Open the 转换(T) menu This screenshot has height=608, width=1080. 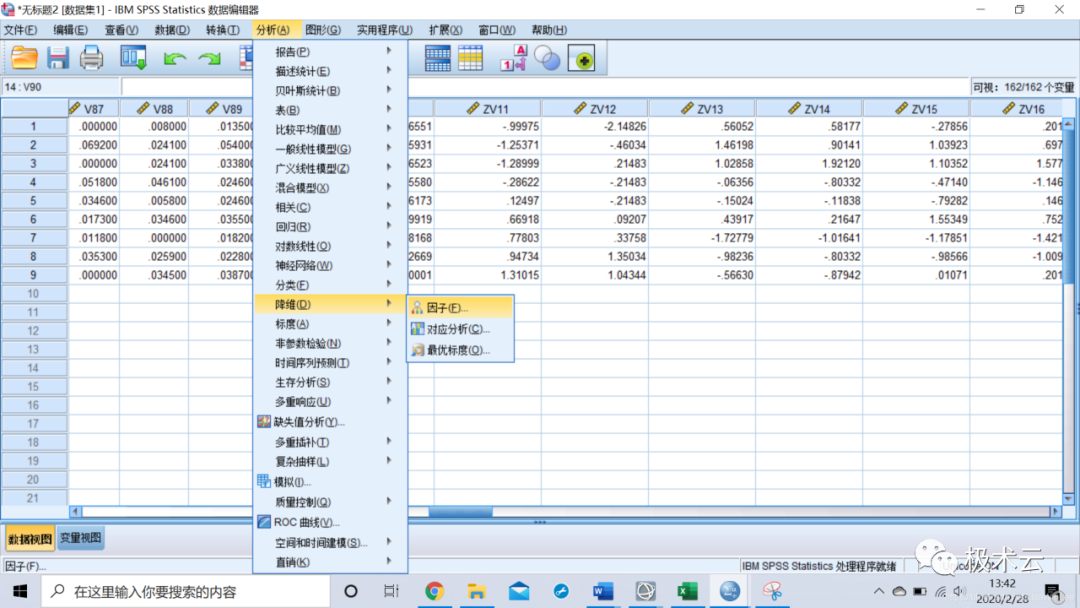click(222, 30)
